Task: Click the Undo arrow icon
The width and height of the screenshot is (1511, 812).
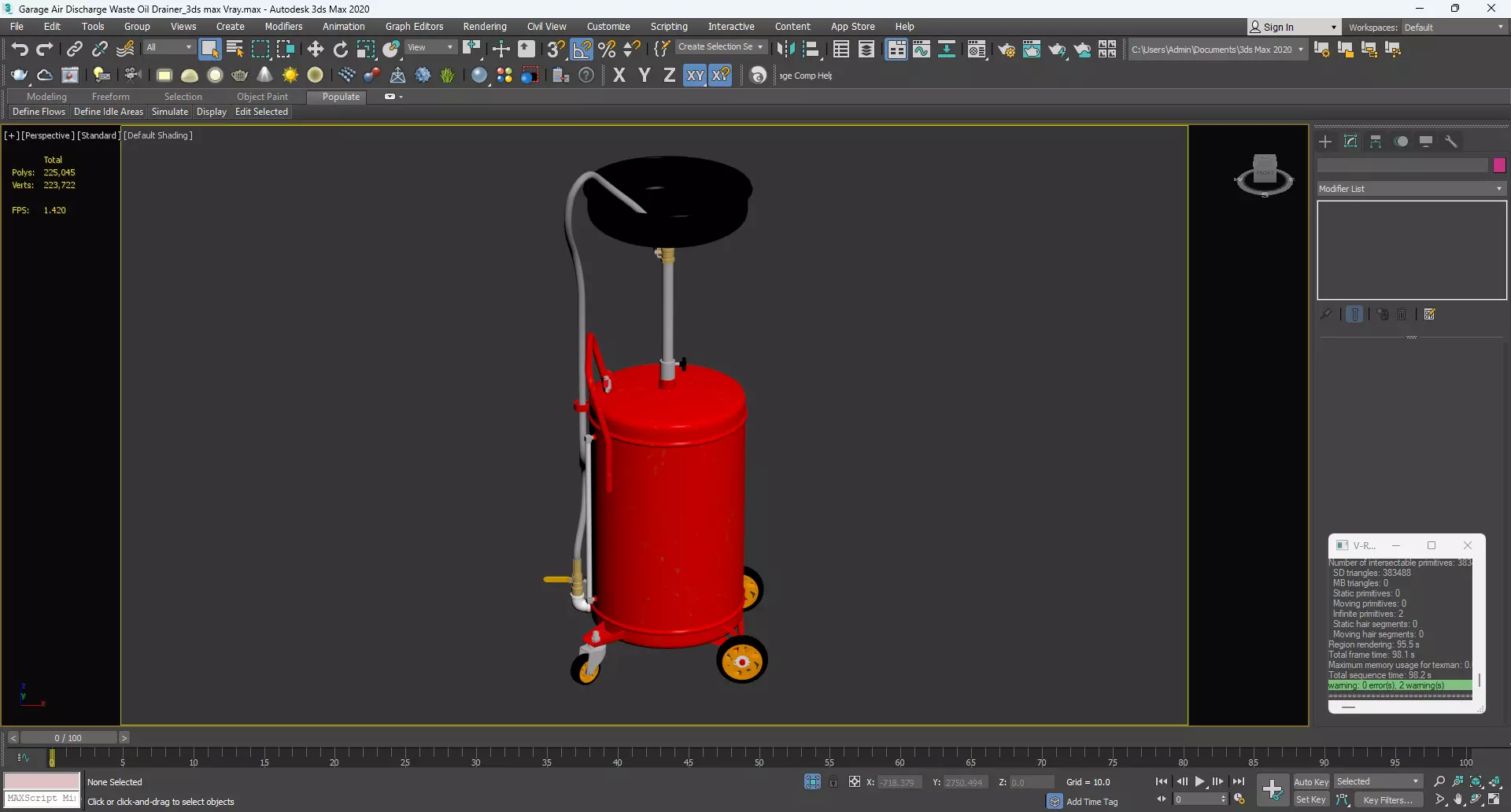Action: click(x=20, y=50)
